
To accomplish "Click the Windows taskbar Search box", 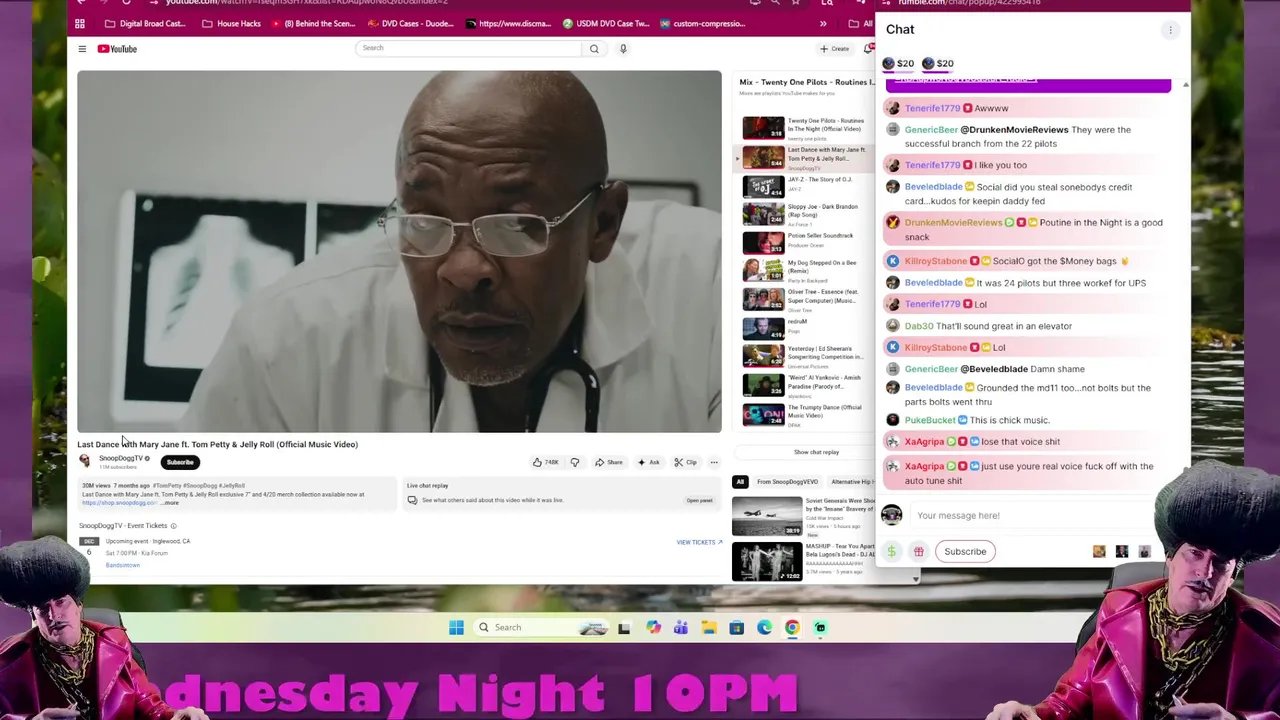I will (541, 627).
